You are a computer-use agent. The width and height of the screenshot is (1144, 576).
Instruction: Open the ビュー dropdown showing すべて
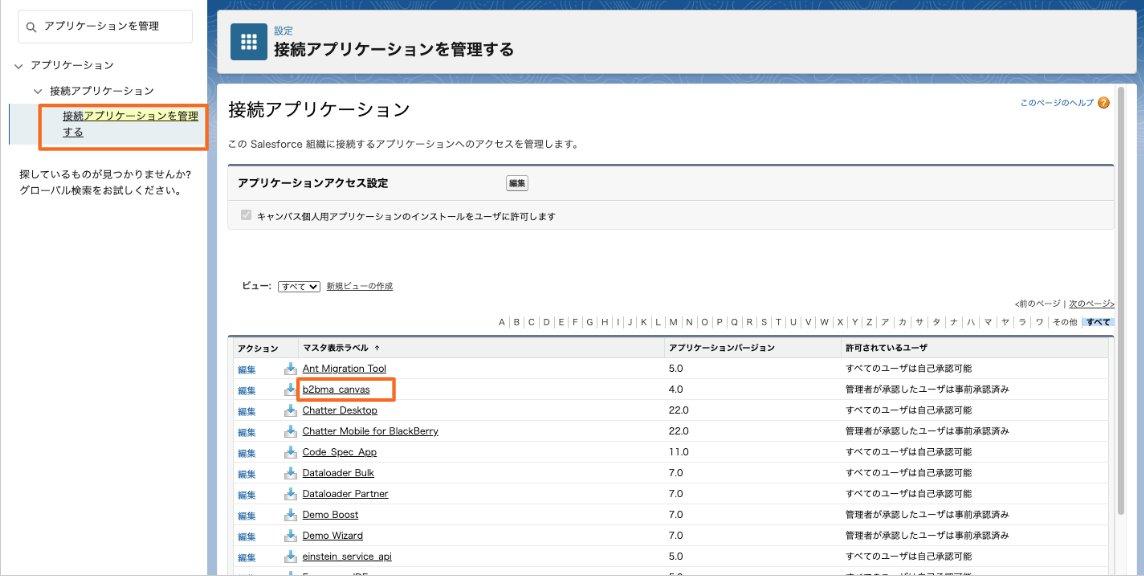coord(299,286)
